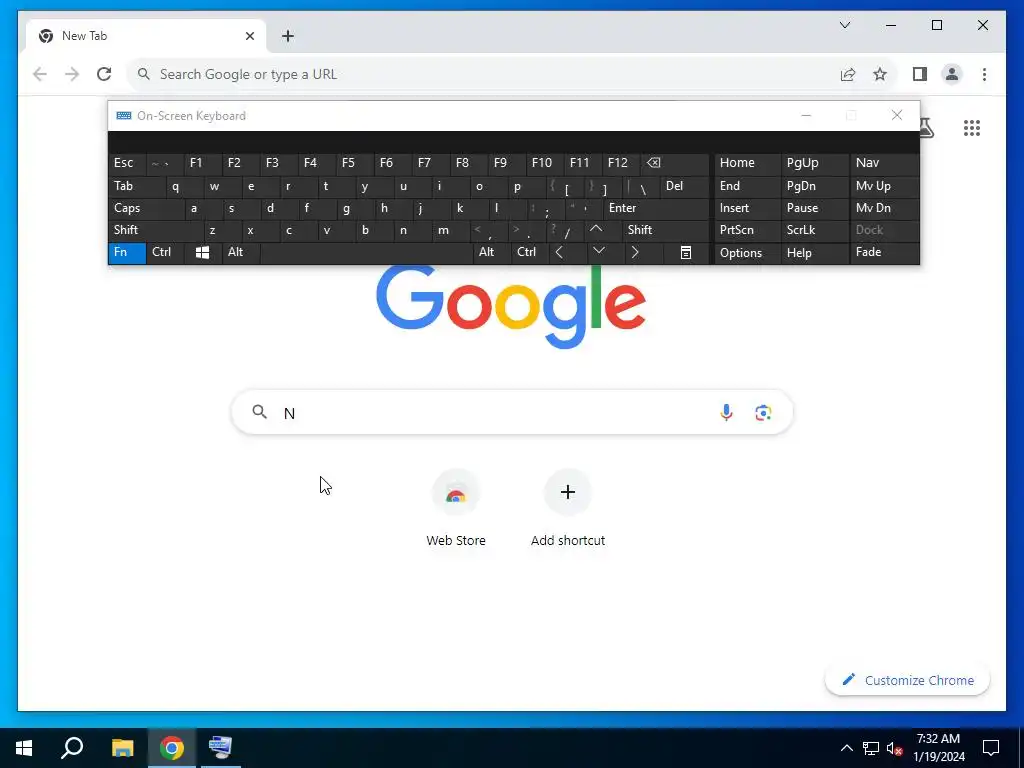
Task: Toggle left Alt key
Action: tap(241, 253)
